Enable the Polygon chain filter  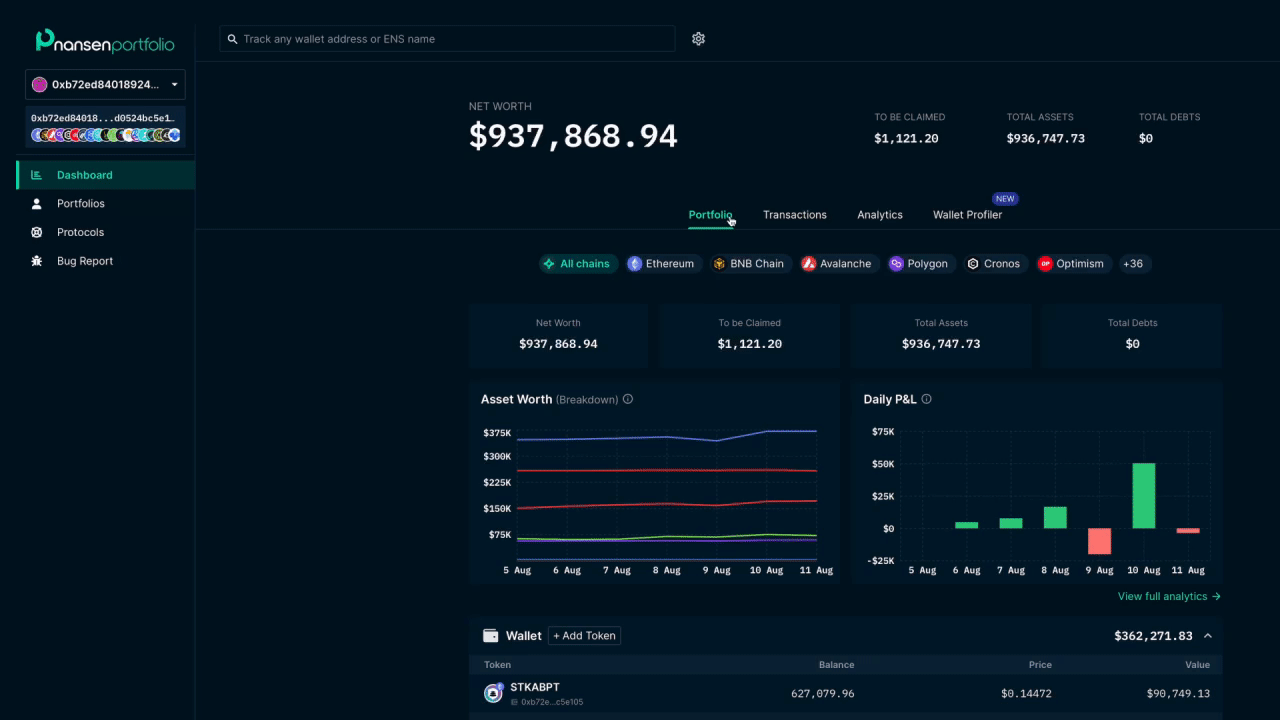[919, 263]
